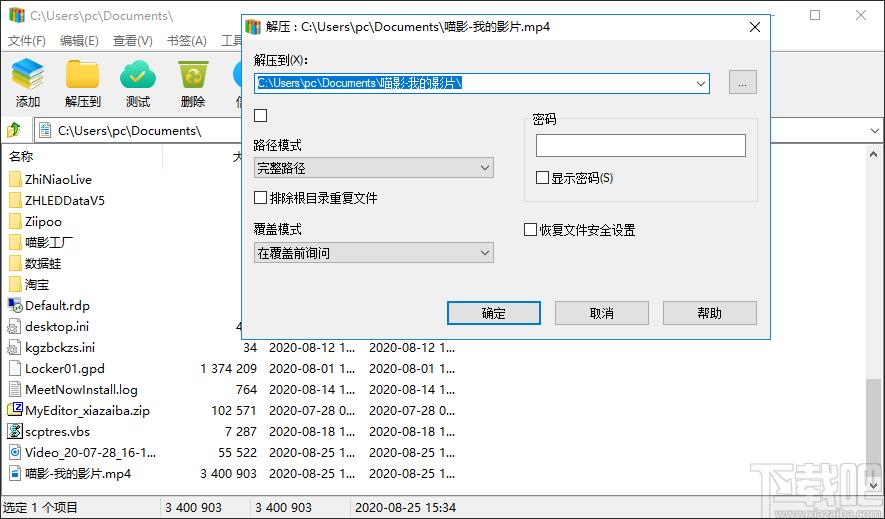The width and height of the screenshot is (885, 519).
Task: Click the MyEditor_xiazaiba.zip archive icon
Action: [15, 410]
